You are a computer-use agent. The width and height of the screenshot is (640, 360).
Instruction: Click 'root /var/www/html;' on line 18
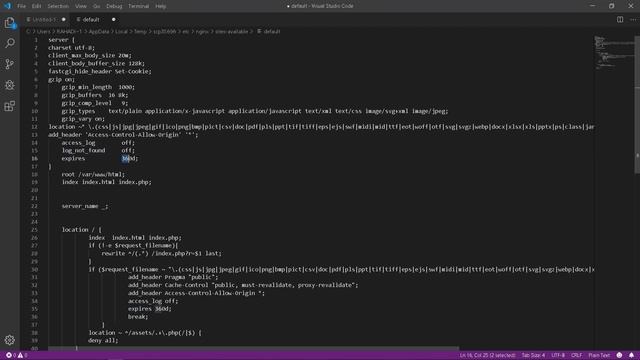pos(93,174)
